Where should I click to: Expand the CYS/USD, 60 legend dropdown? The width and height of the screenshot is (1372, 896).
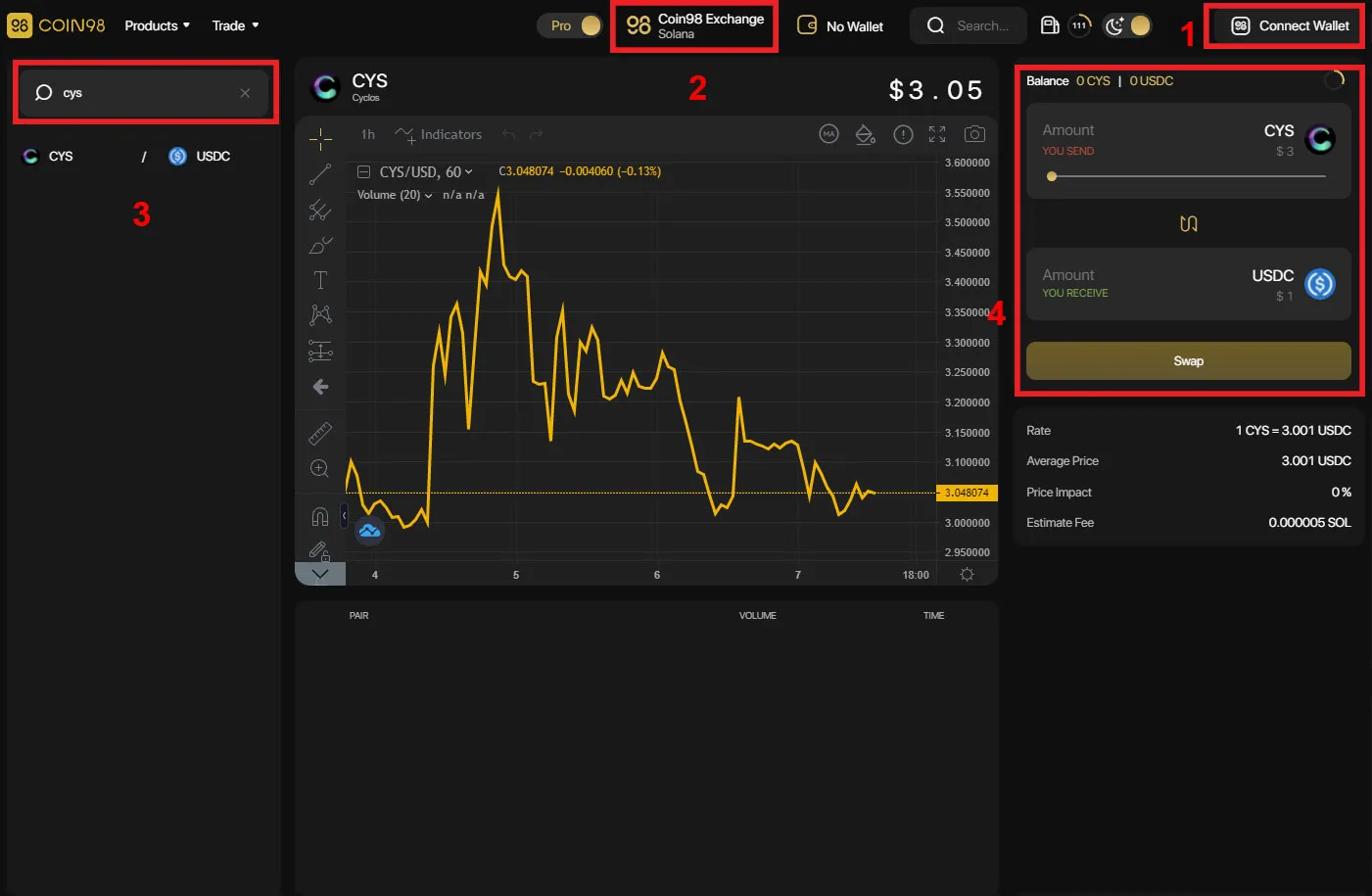[x=468, y=171]
